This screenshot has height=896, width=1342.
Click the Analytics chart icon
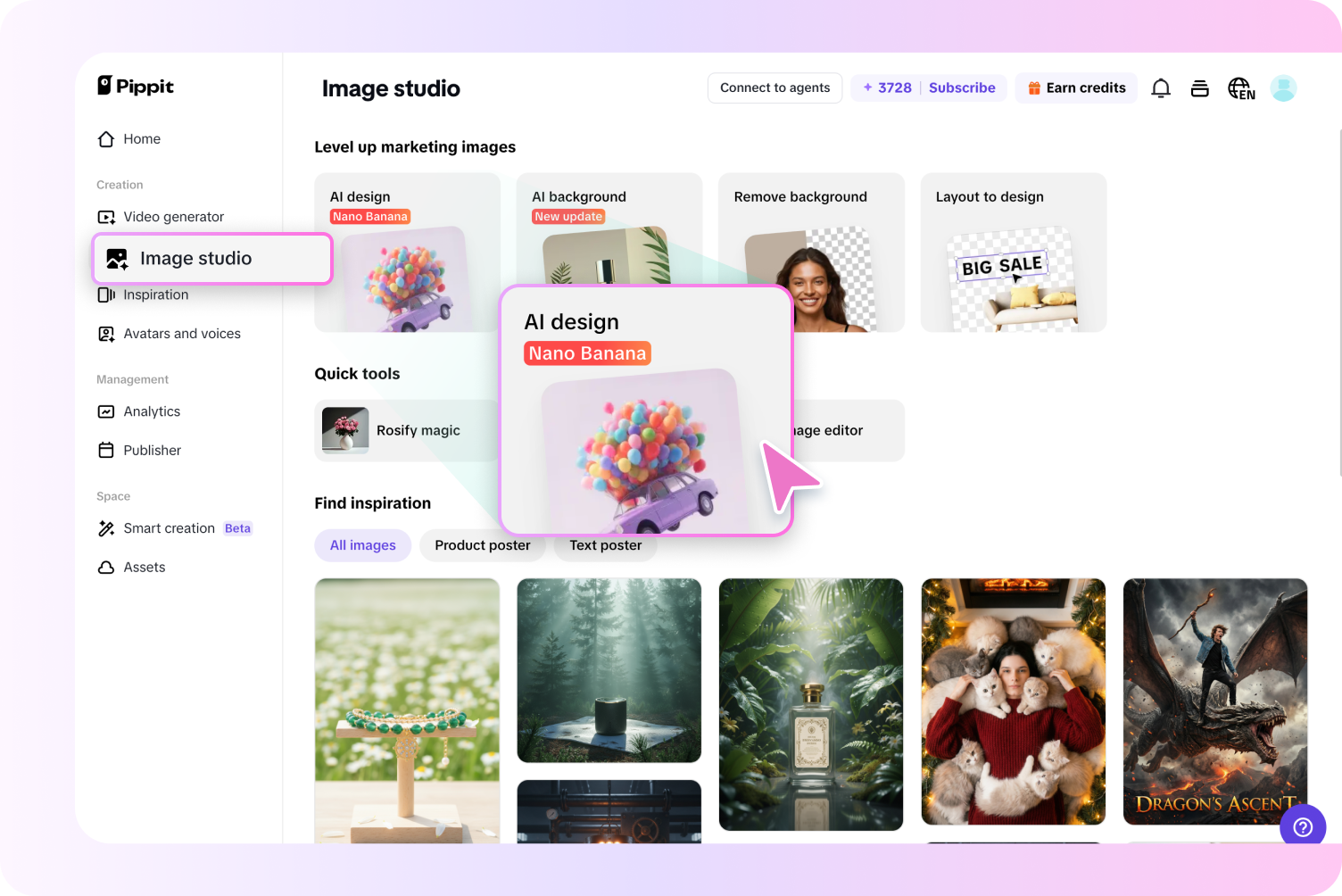click(106, 411)
